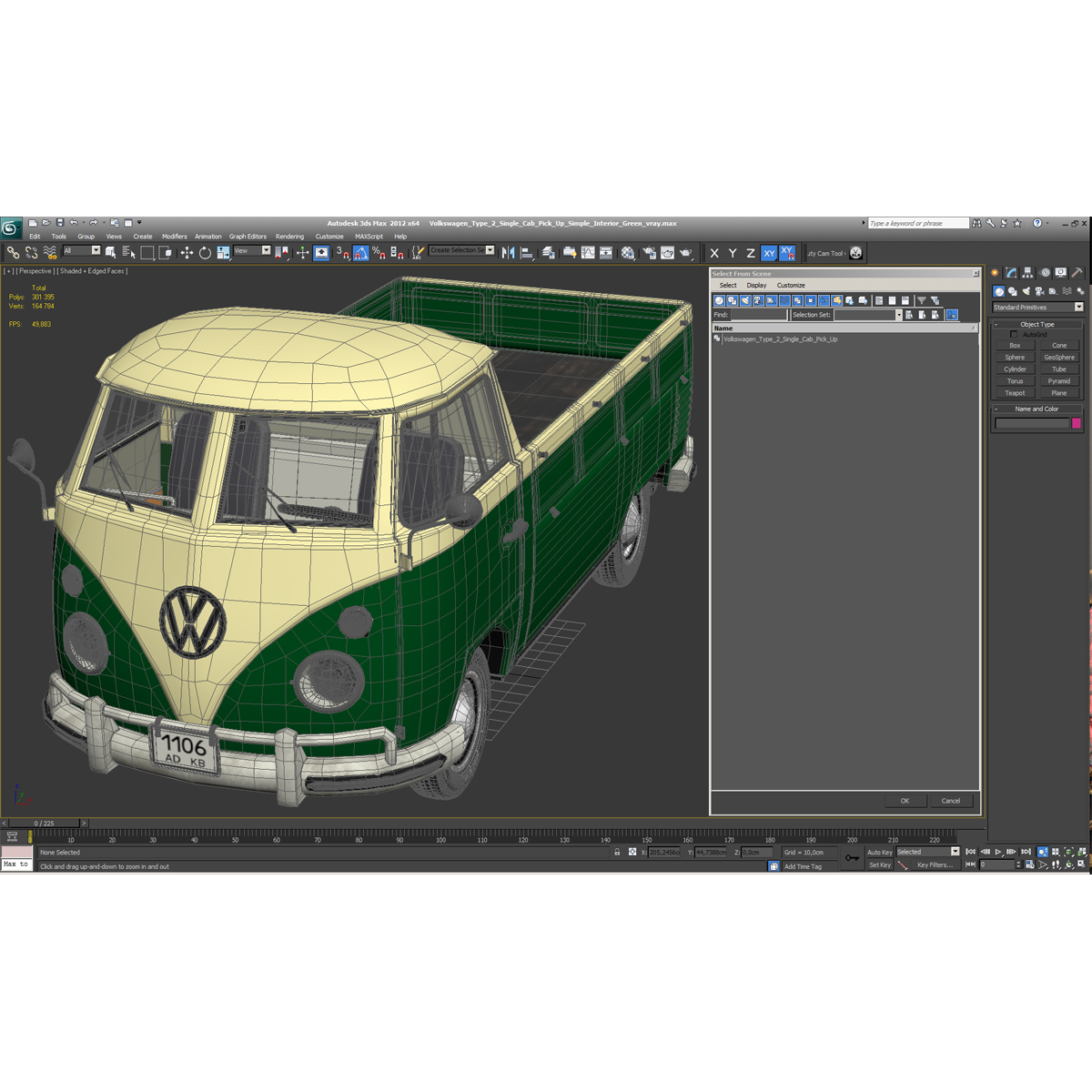Image resolution: width=1092 pixels, height=1092 pixels.
Task: Toggle the Angle Snap button
Action: 361,252
